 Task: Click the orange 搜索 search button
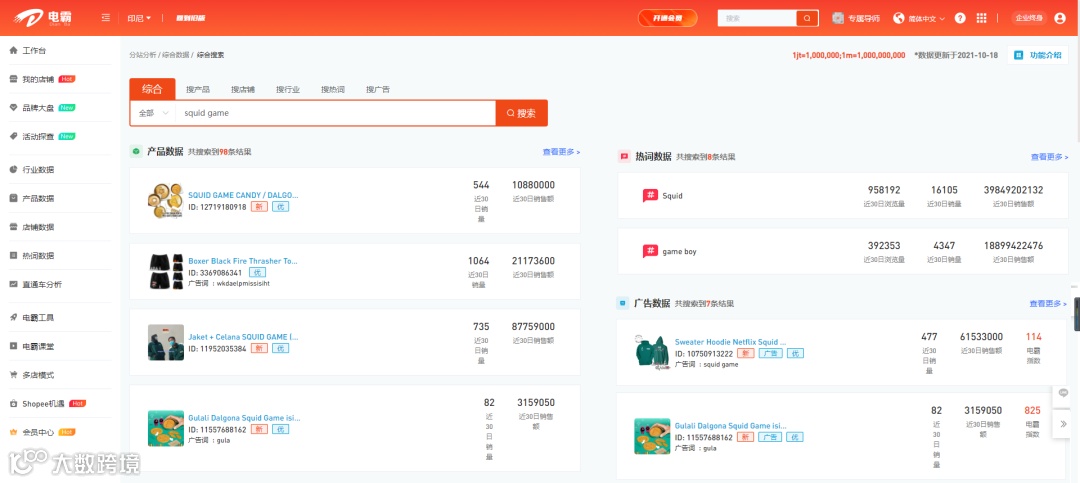(521, 113)
